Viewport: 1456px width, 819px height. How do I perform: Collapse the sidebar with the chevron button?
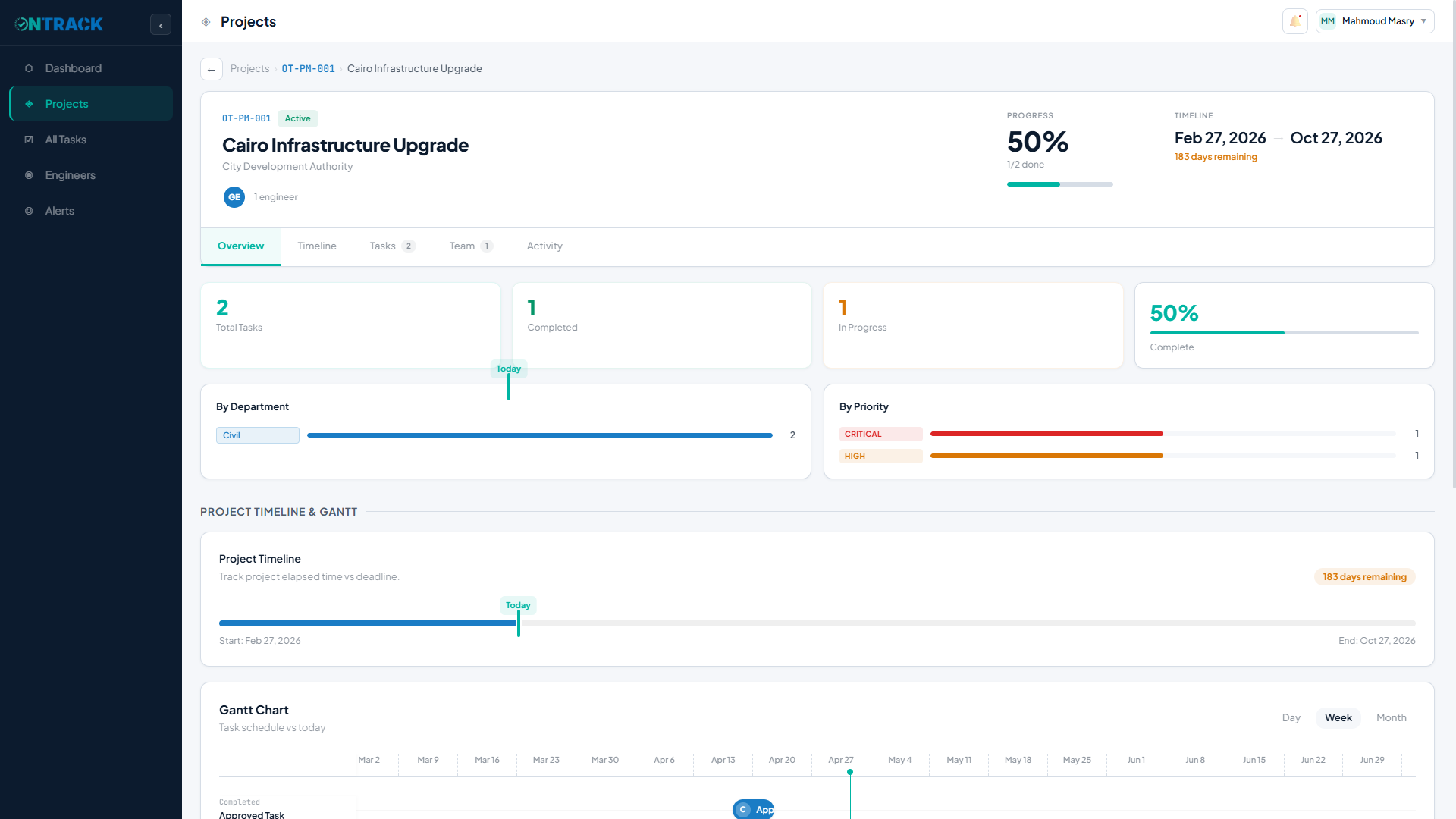[x=161, y=25]
